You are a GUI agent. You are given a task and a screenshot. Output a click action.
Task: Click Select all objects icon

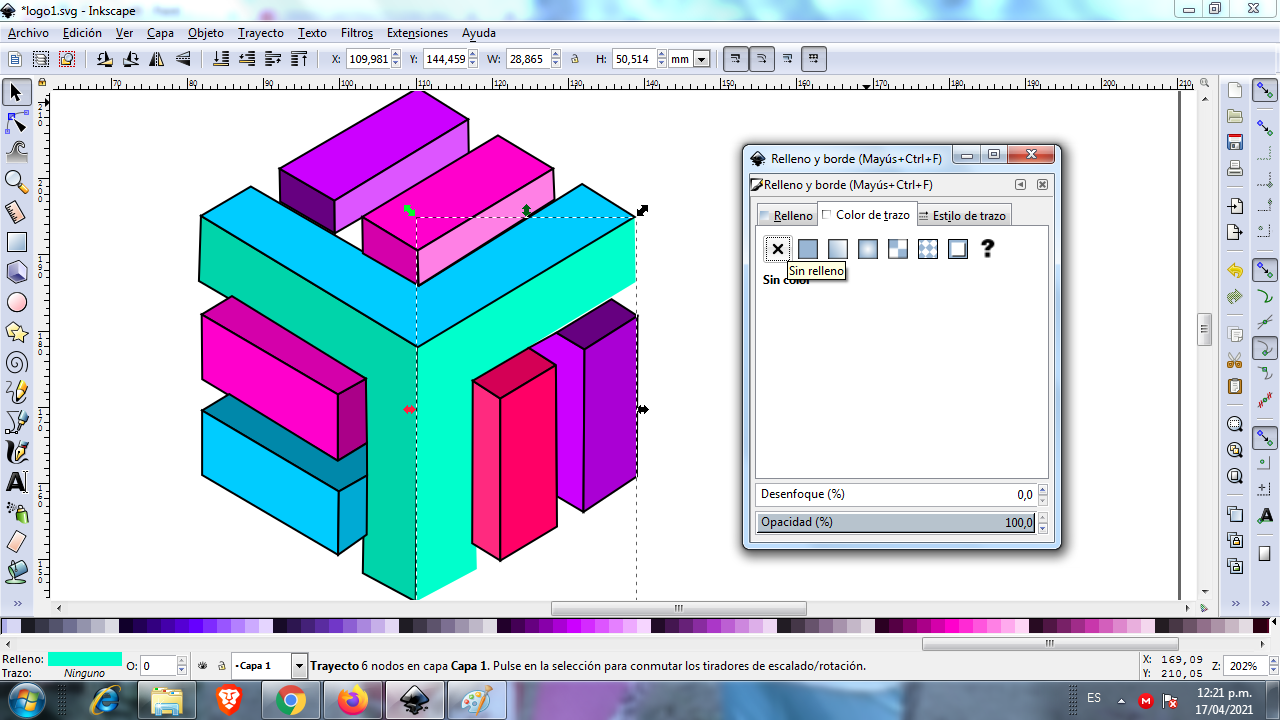(x=17, y=59)
